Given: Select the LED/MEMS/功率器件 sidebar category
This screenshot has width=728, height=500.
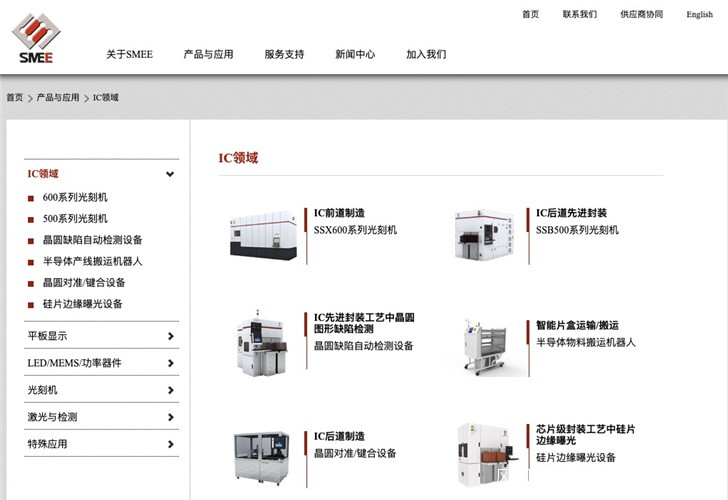Looking at the screenshot, I should click(74, 363).
